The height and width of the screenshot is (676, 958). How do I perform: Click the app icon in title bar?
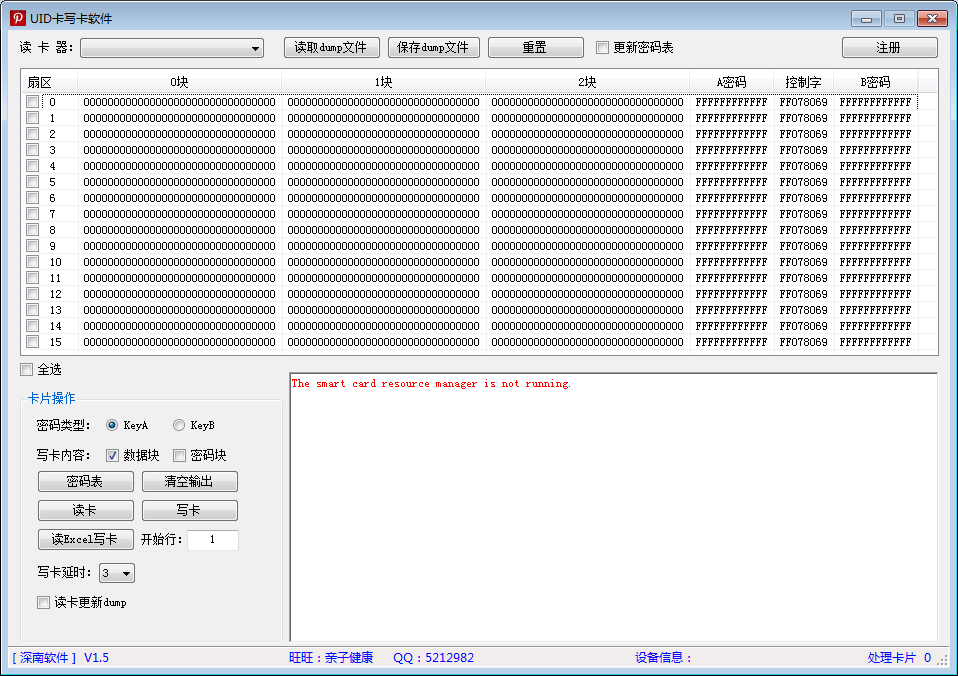(x=17, y=18)
